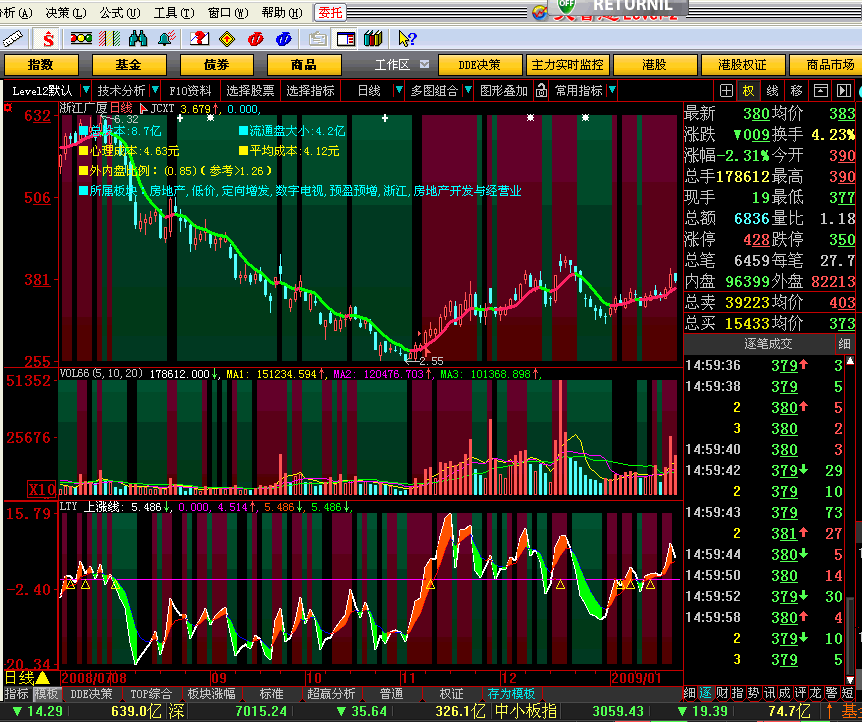Image resolution: width=862 pixels, height=722 pixels.
Task: Toggle the 移 move button
Action: 796,91
